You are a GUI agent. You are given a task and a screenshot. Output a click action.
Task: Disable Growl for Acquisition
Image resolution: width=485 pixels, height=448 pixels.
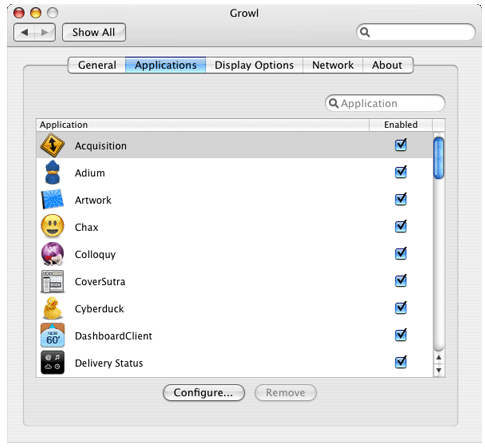click(401, 145)
